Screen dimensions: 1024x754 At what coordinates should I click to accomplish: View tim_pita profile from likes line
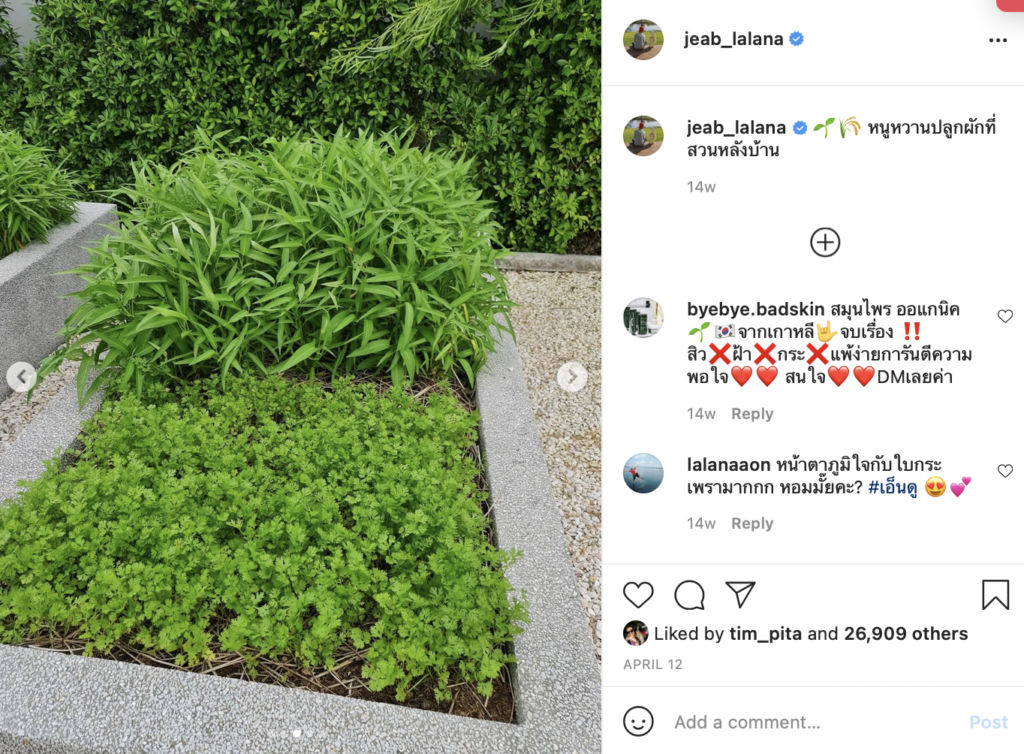(765, 633)
